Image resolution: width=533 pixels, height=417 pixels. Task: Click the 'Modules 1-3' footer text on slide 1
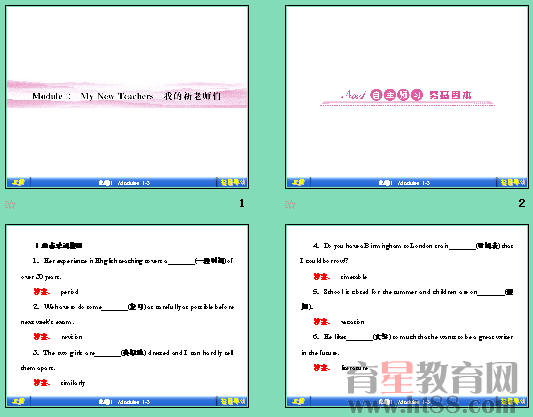134,183
